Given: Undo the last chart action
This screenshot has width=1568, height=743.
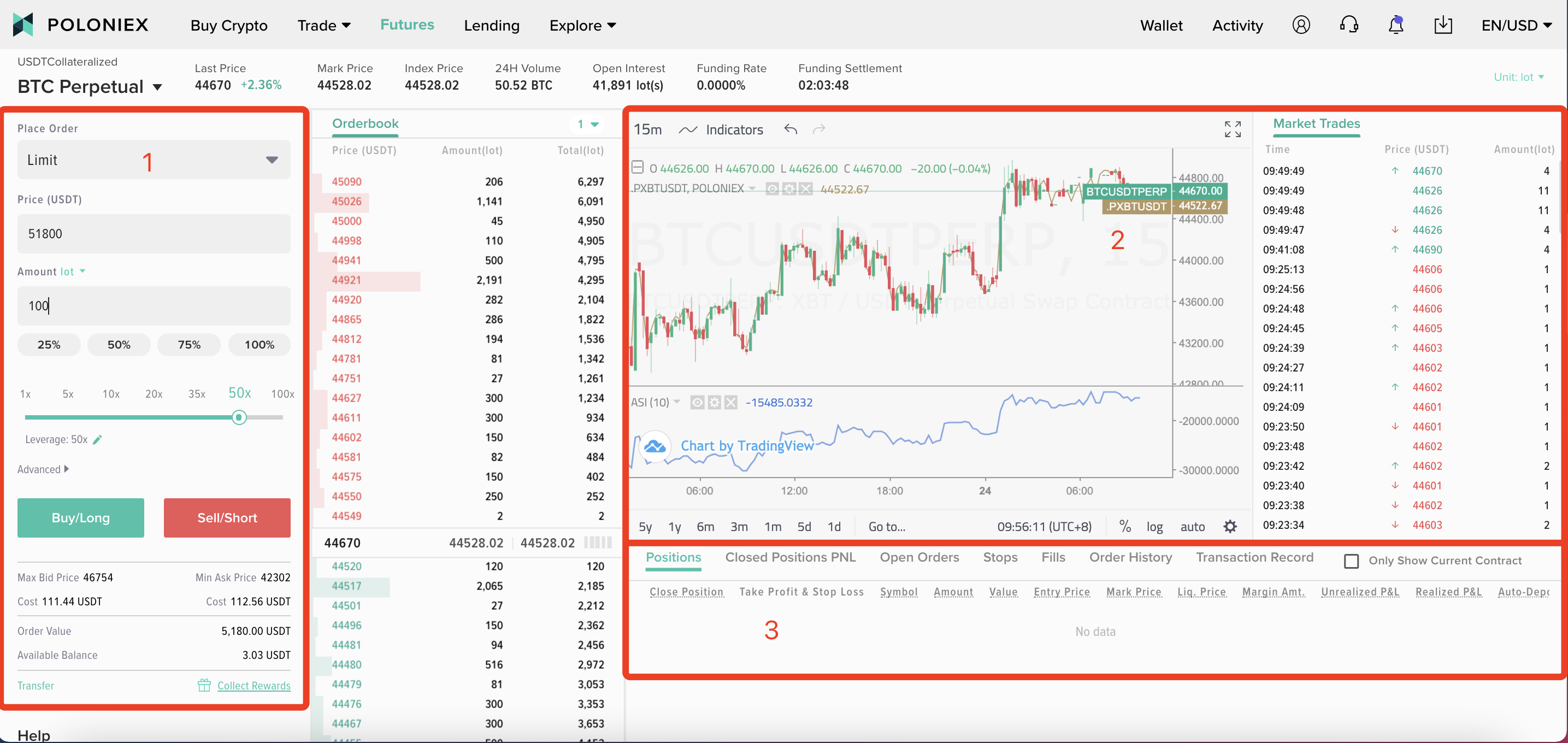Looking at the screenshot, I should pos(791,129).
